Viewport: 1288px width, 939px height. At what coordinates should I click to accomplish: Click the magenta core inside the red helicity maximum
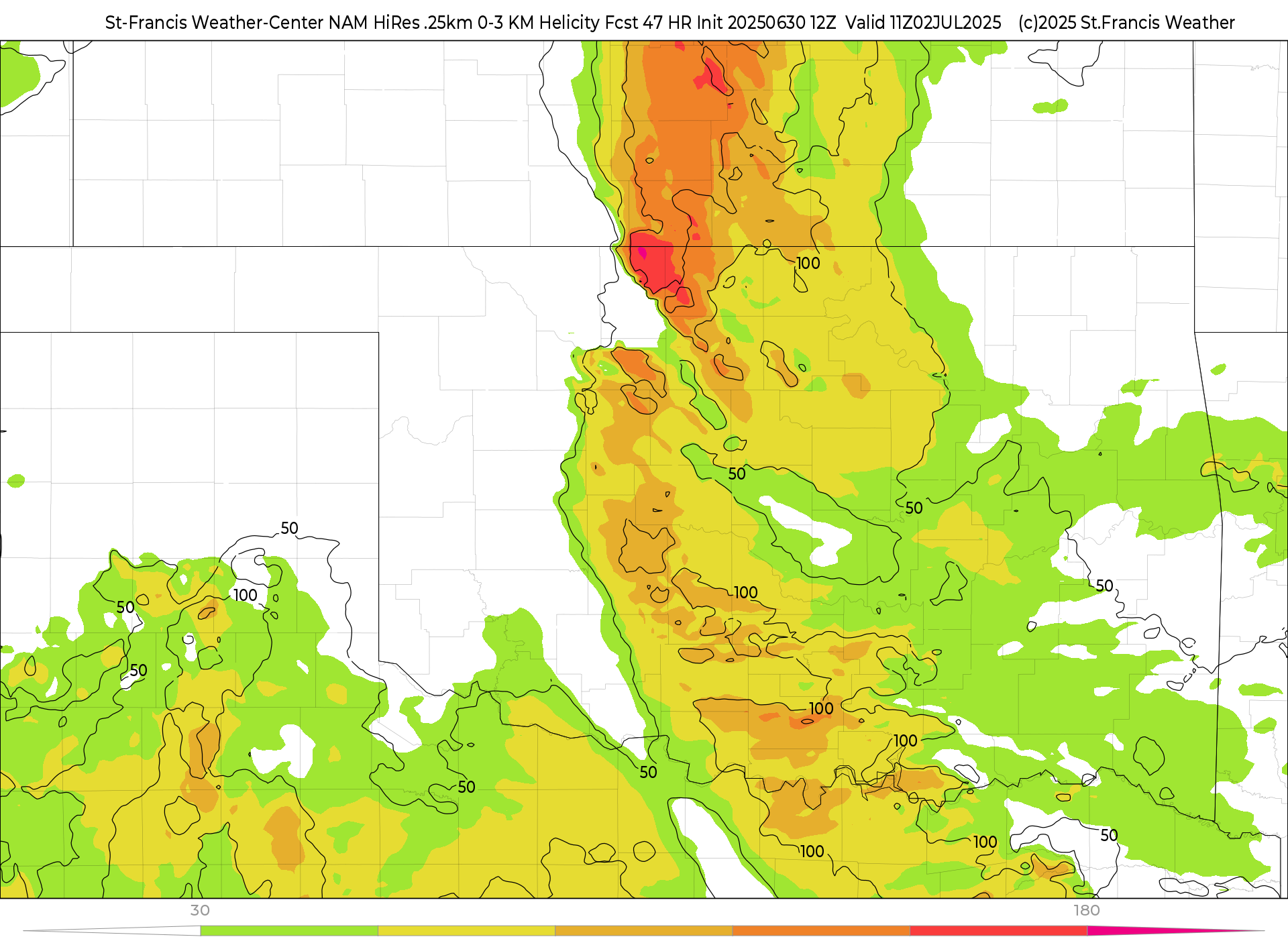[642, 252]
